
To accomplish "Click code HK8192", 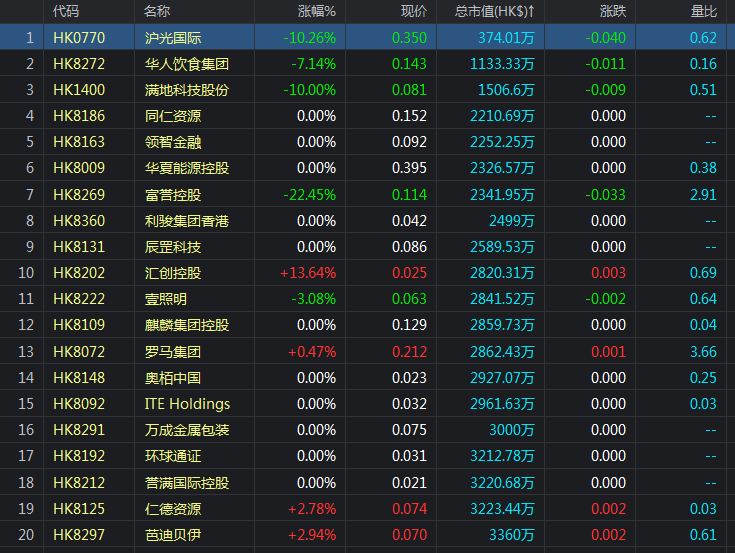I will click(x=79, y=456).
